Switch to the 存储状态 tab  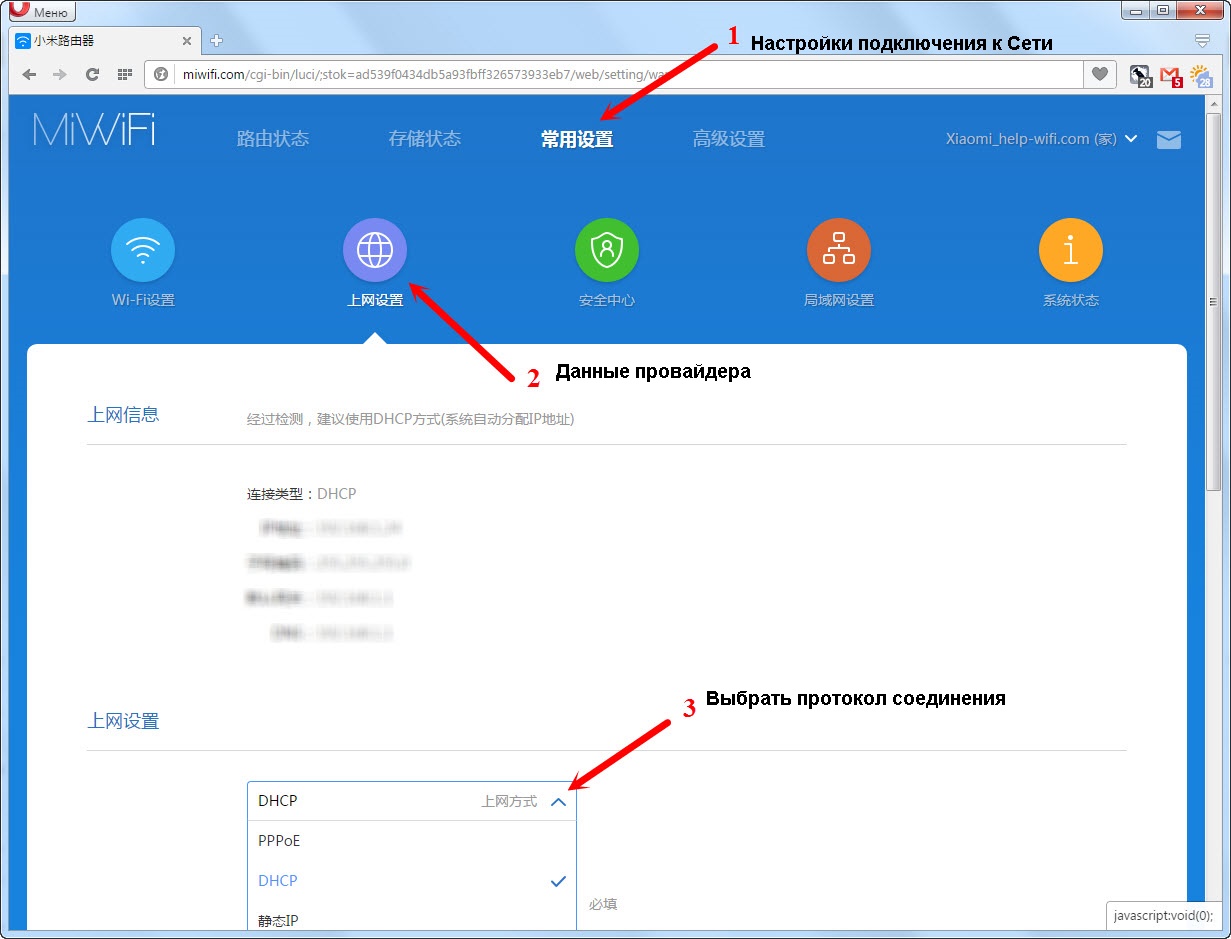[x=425, y=140]
